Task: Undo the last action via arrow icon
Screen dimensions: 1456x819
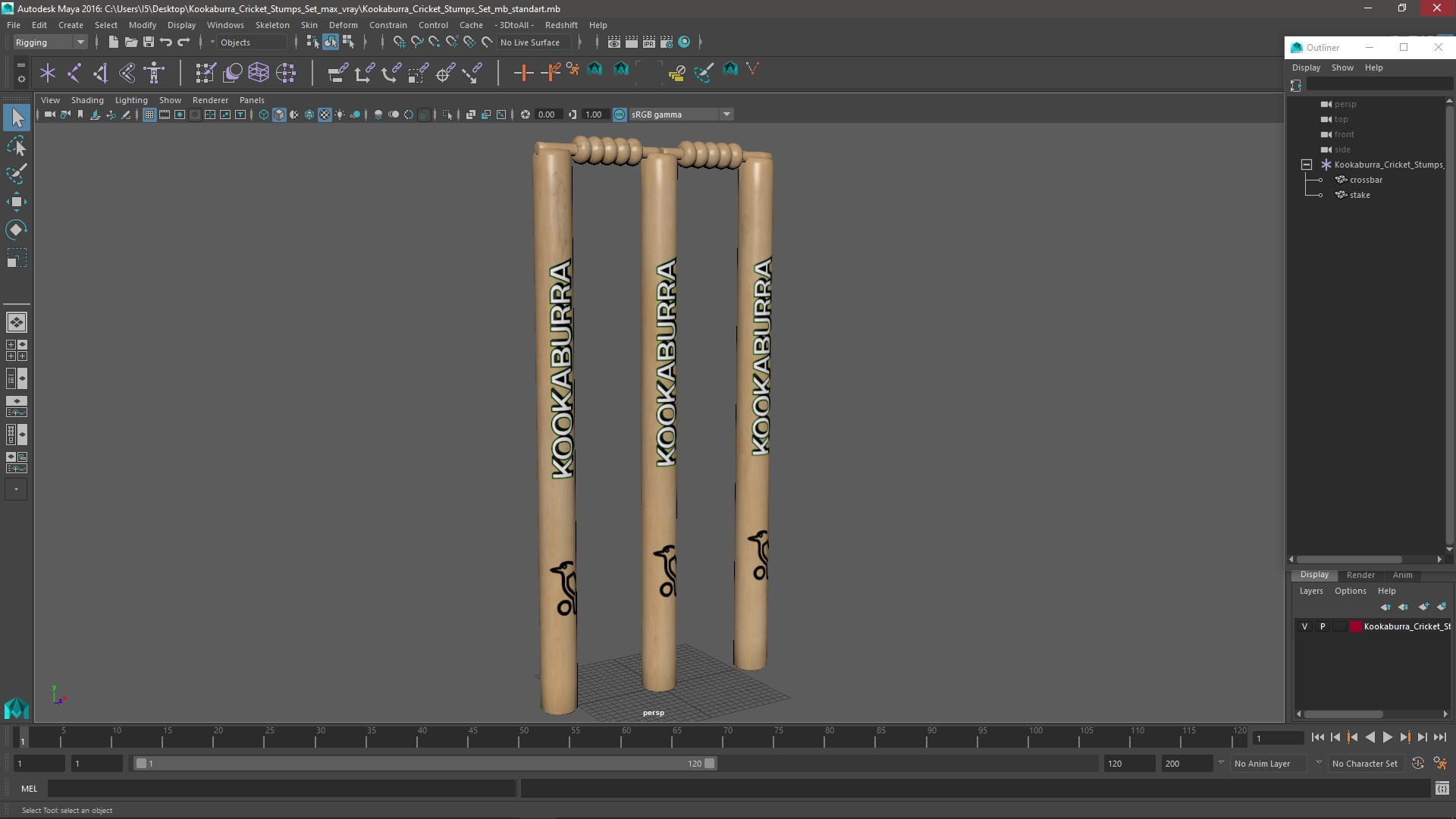Action: click(165, 42)
